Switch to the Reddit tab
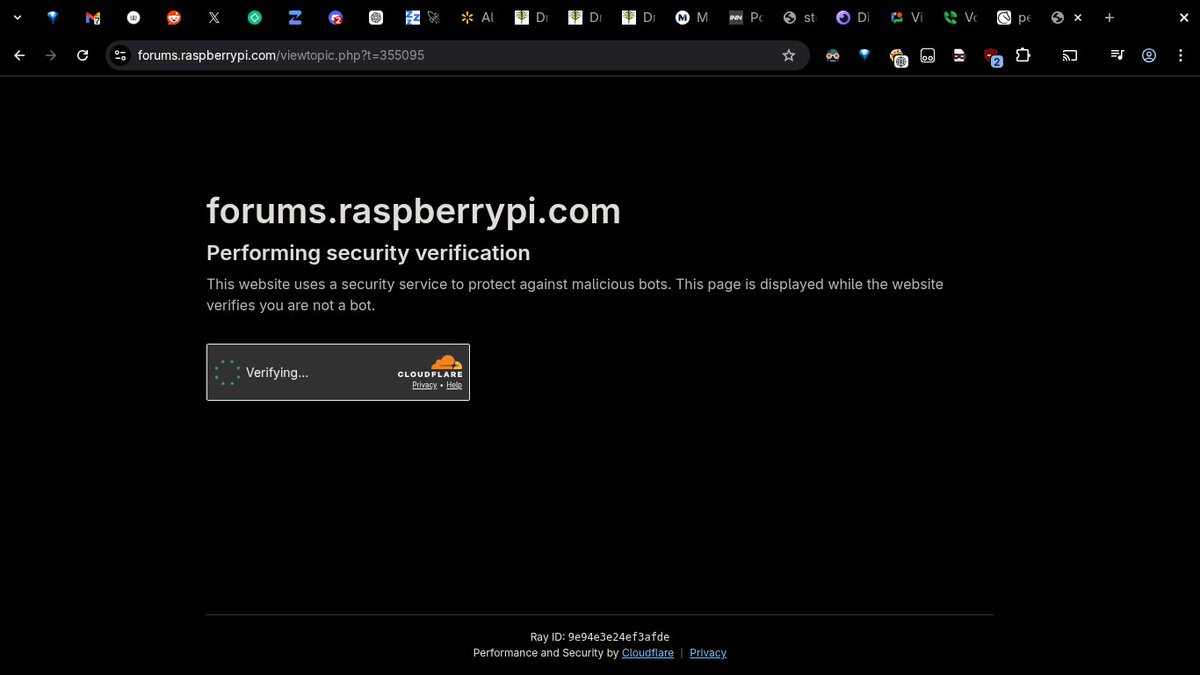The height and width of the screenshot is (675, 1200). [174, 18]
